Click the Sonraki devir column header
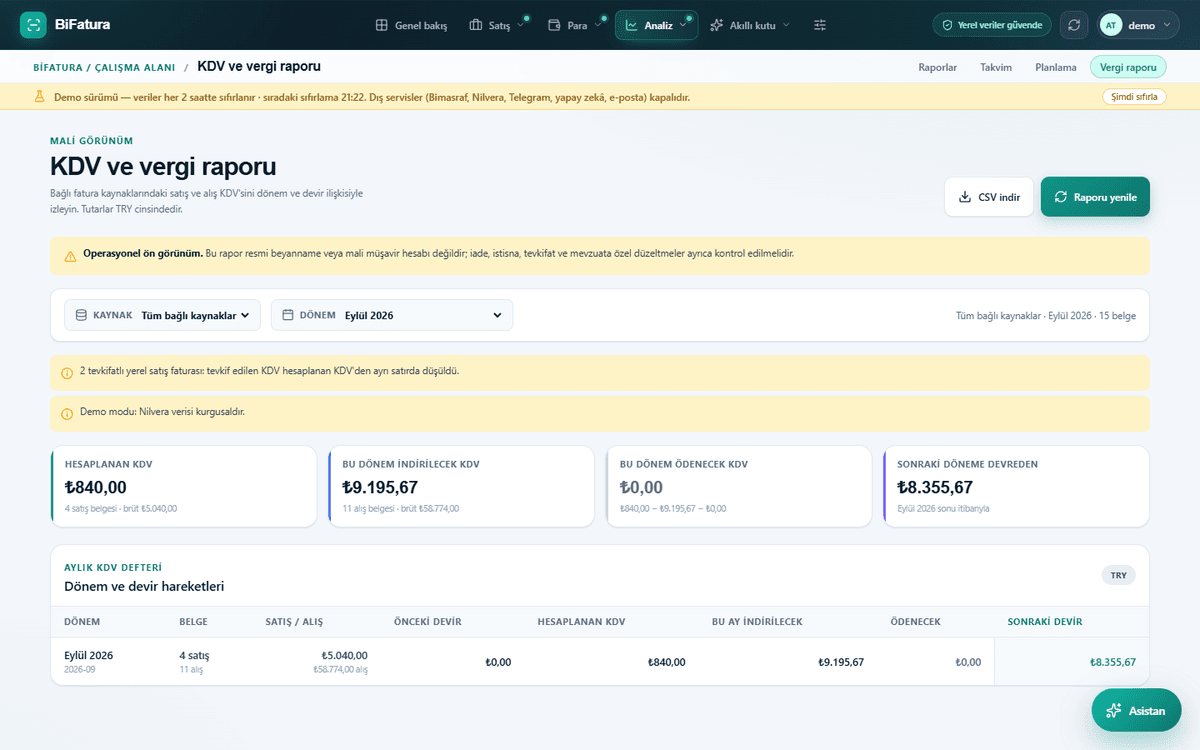Image resolution: width=1200 pixels, height=750 pixels. pos(1044,622)
